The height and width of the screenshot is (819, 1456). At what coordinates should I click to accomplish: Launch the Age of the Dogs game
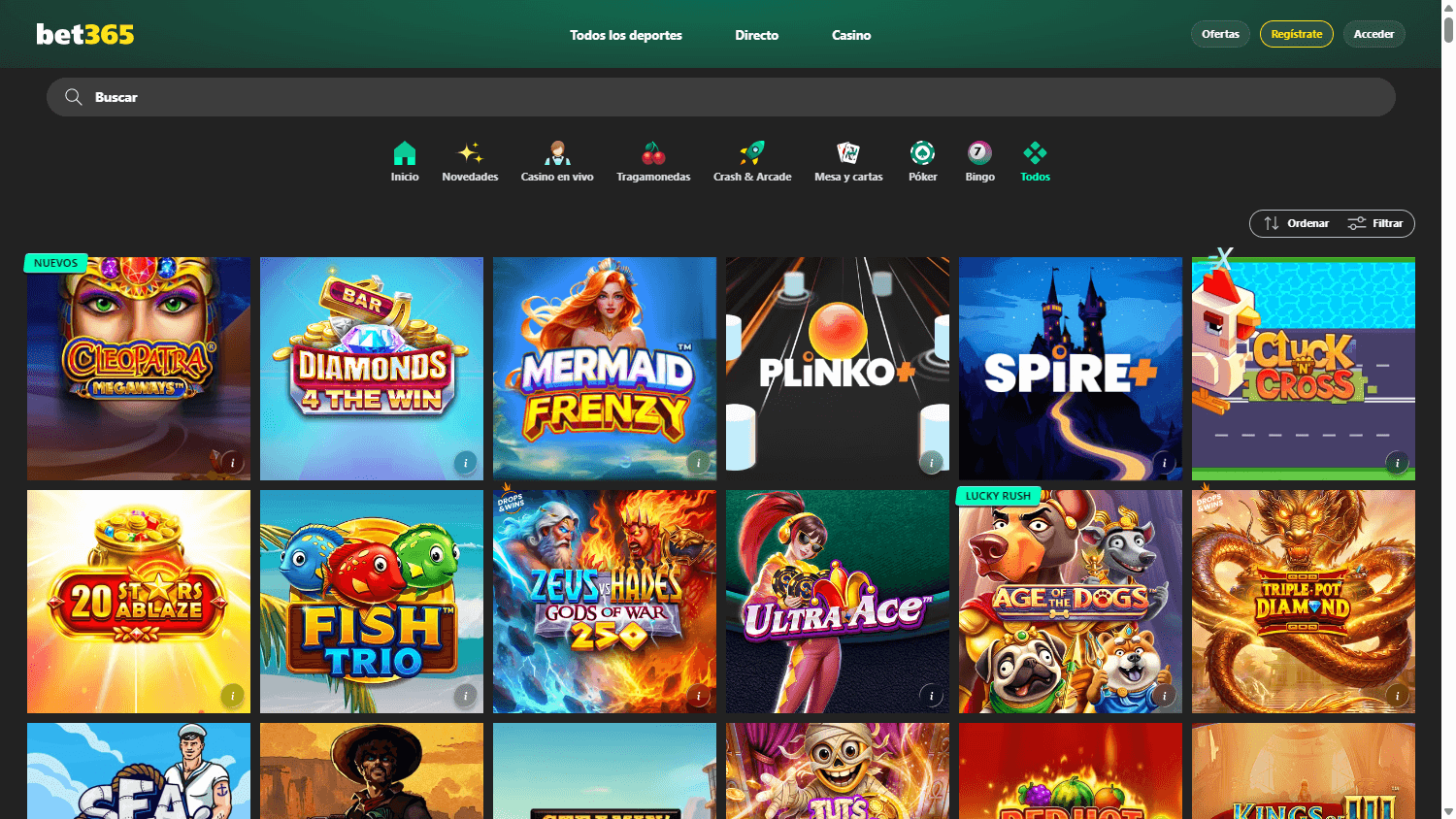[x=1071, y=602]
